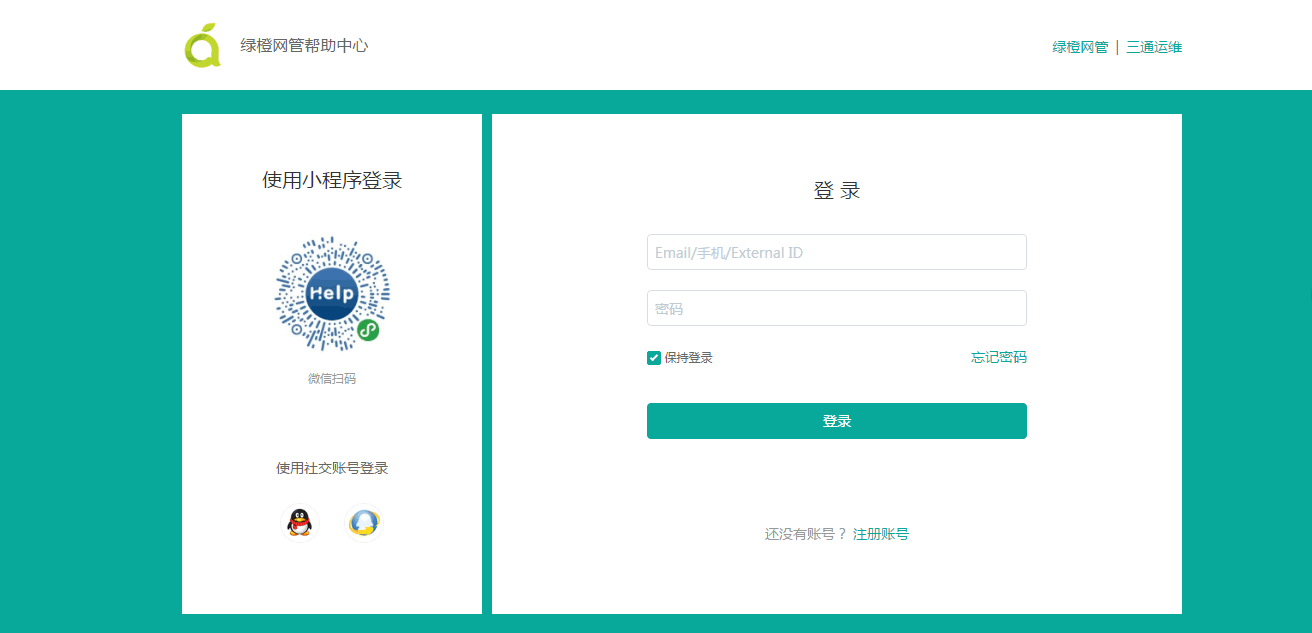Viewport: 1312px width, 633px height.
Task: Click the 使用小程序登录 heading
Action: tap(332, 180)
